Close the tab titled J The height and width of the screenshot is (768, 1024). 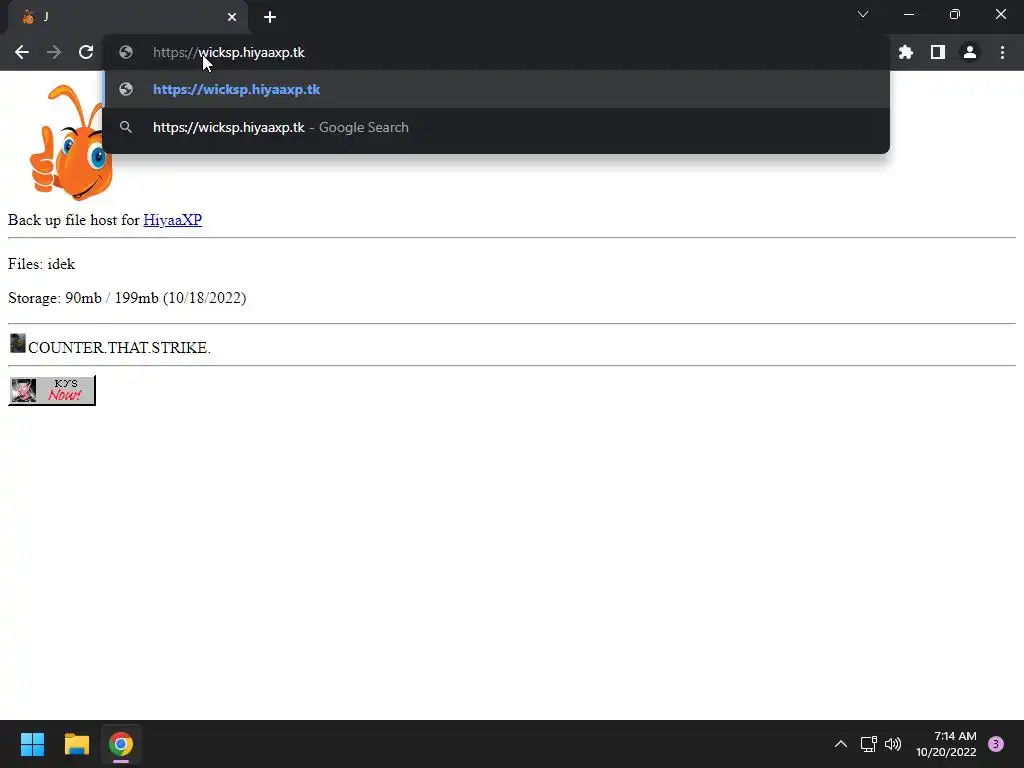pyautogui.click(x=232, y=17)
